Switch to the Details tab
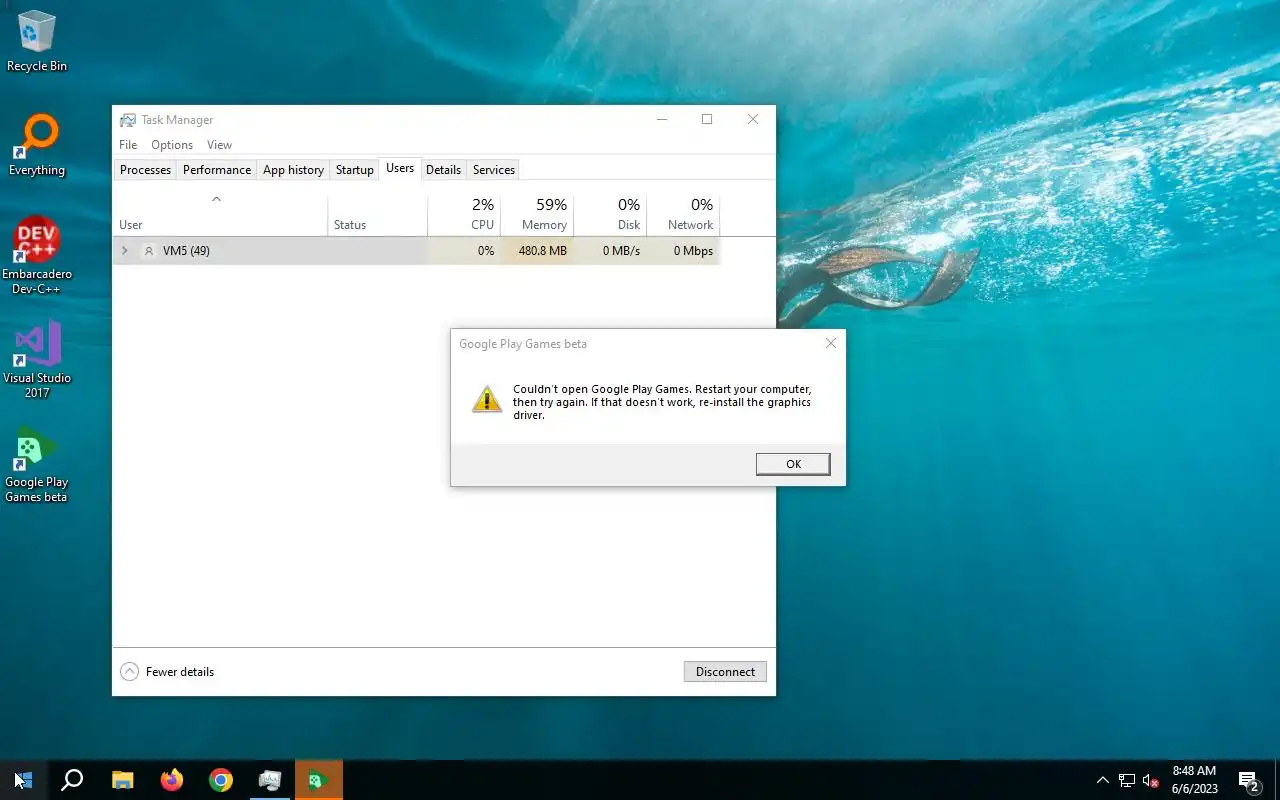Screen dimensions: 1280x800 443,170
